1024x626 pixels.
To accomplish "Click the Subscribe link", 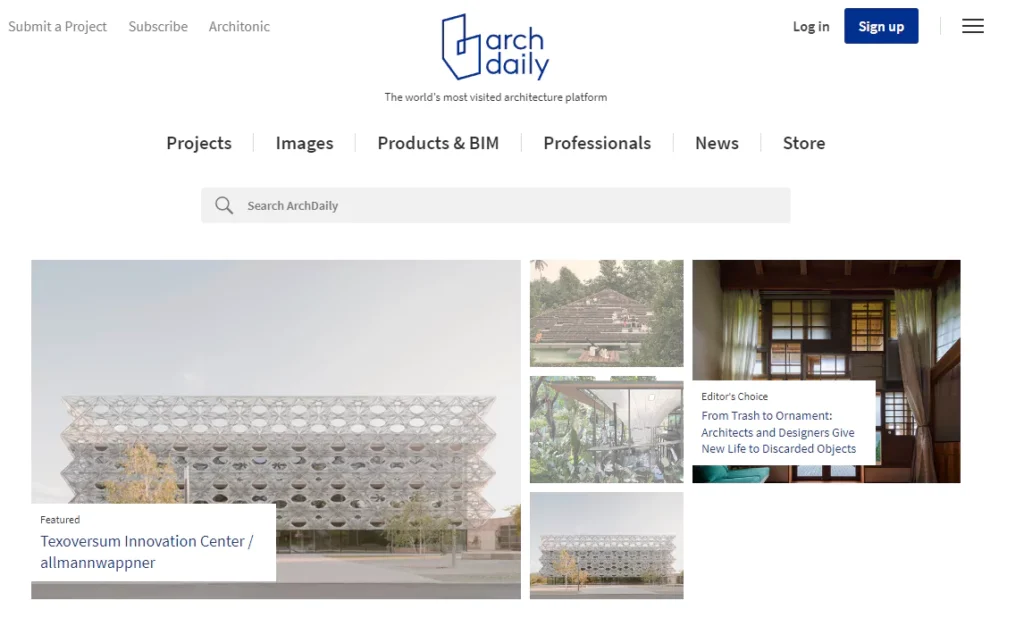I will click(x=158, y=27).
